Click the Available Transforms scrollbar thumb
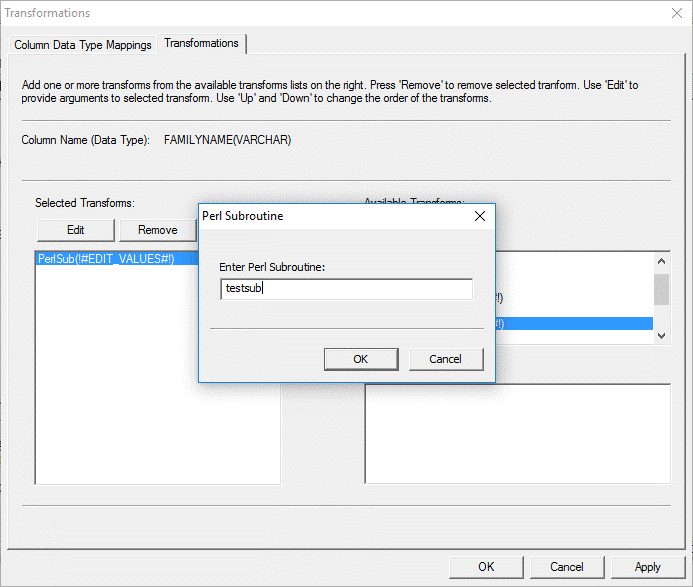Viewport: 693px width, 587px height. coord(660,289)
